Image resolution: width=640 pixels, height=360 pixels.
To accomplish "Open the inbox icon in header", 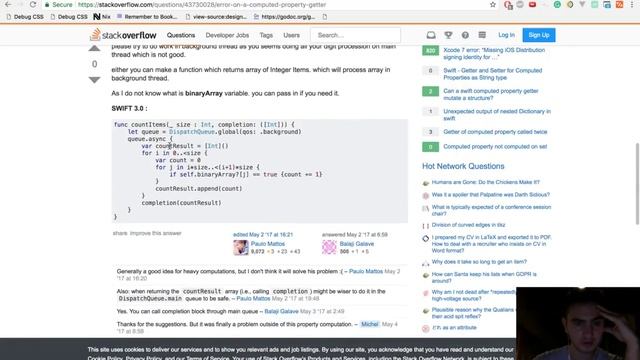I will (x=431, y=35).
